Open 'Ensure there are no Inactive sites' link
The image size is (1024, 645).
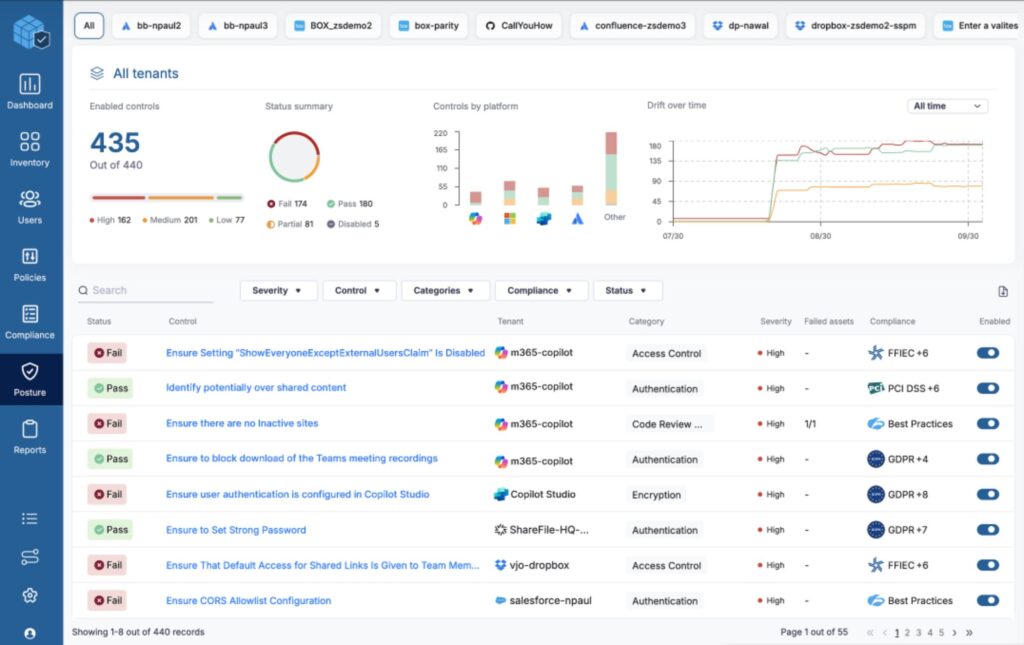point(242,424)
